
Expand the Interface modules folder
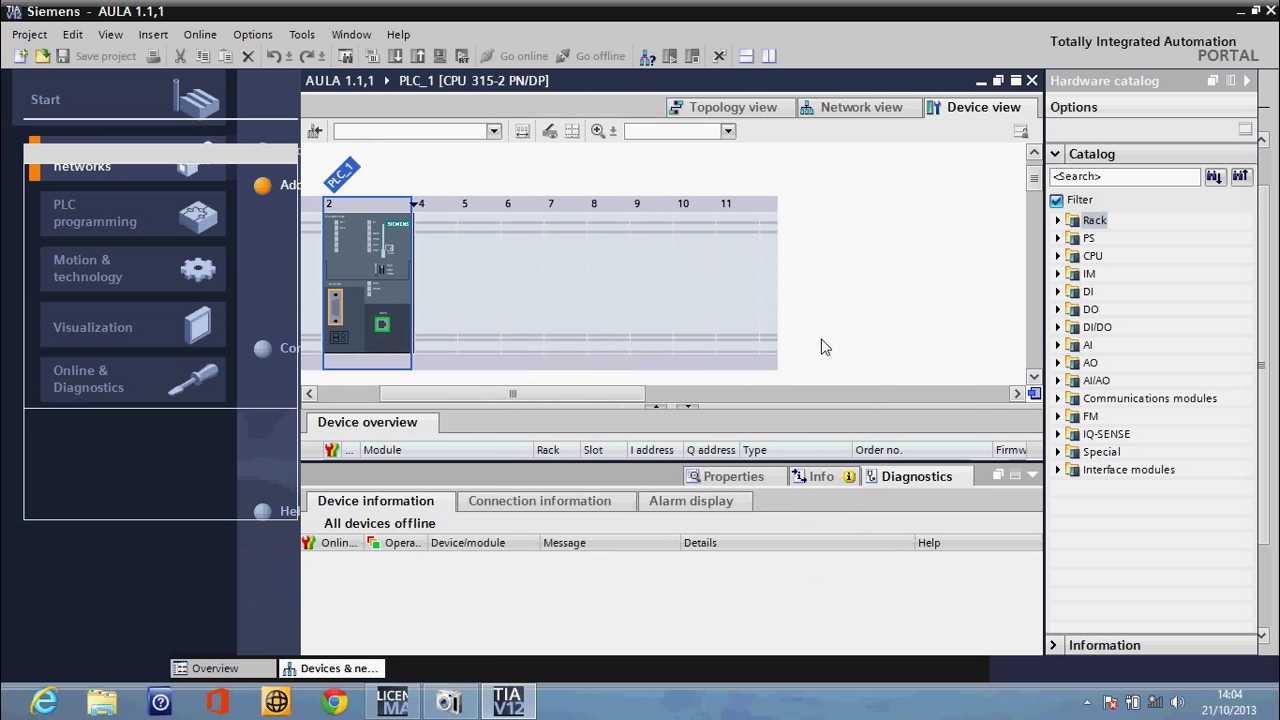(1058, 470)
